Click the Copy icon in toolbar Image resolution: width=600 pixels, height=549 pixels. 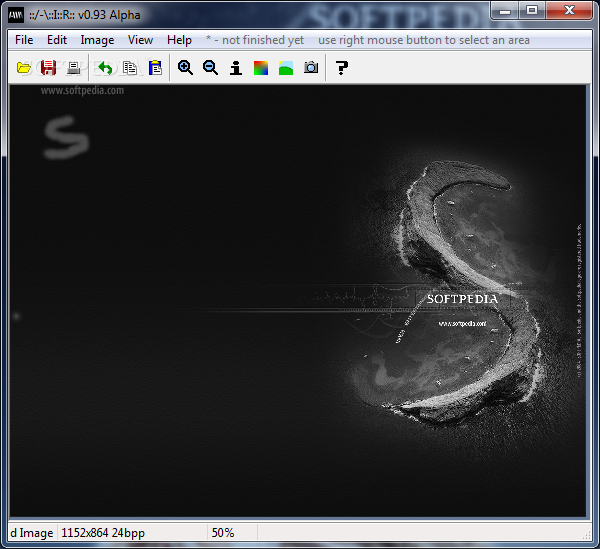click(130, 68)
